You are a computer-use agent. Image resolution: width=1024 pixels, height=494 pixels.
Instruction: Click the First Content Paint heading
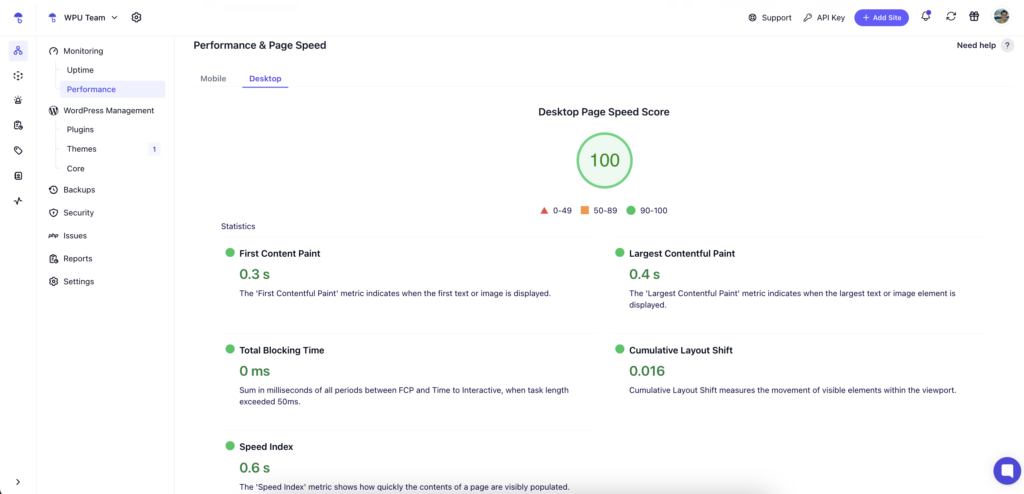[x=280, y=254]
